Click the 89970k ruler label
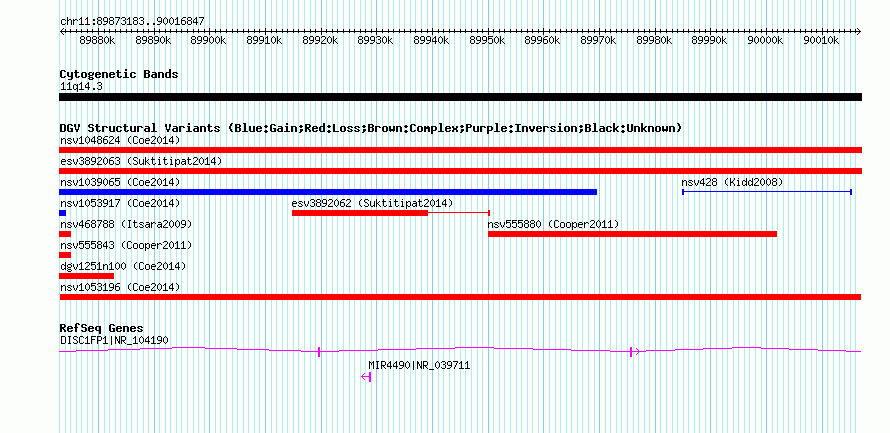The image size is (890, 433). pyautogui.click(x=598, y=41)
